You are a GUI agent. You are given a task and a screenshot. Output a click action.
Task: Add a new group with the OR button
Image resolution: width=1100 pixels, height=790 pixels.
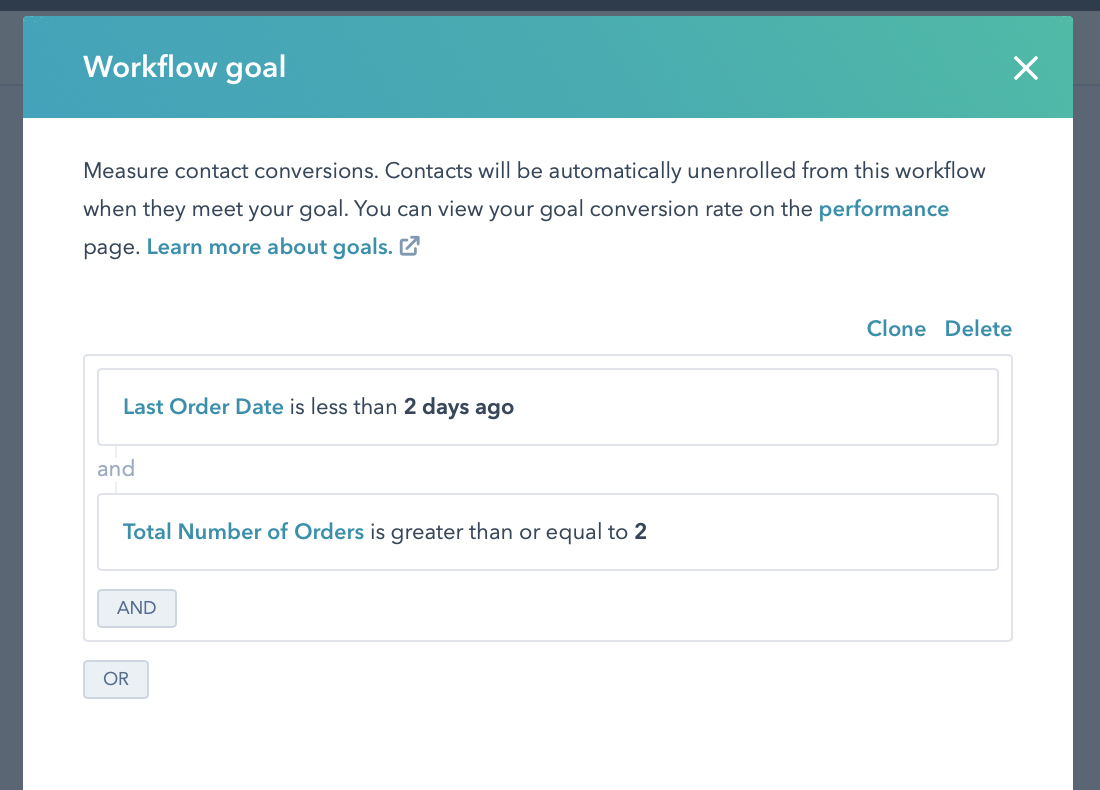point(116,679)
